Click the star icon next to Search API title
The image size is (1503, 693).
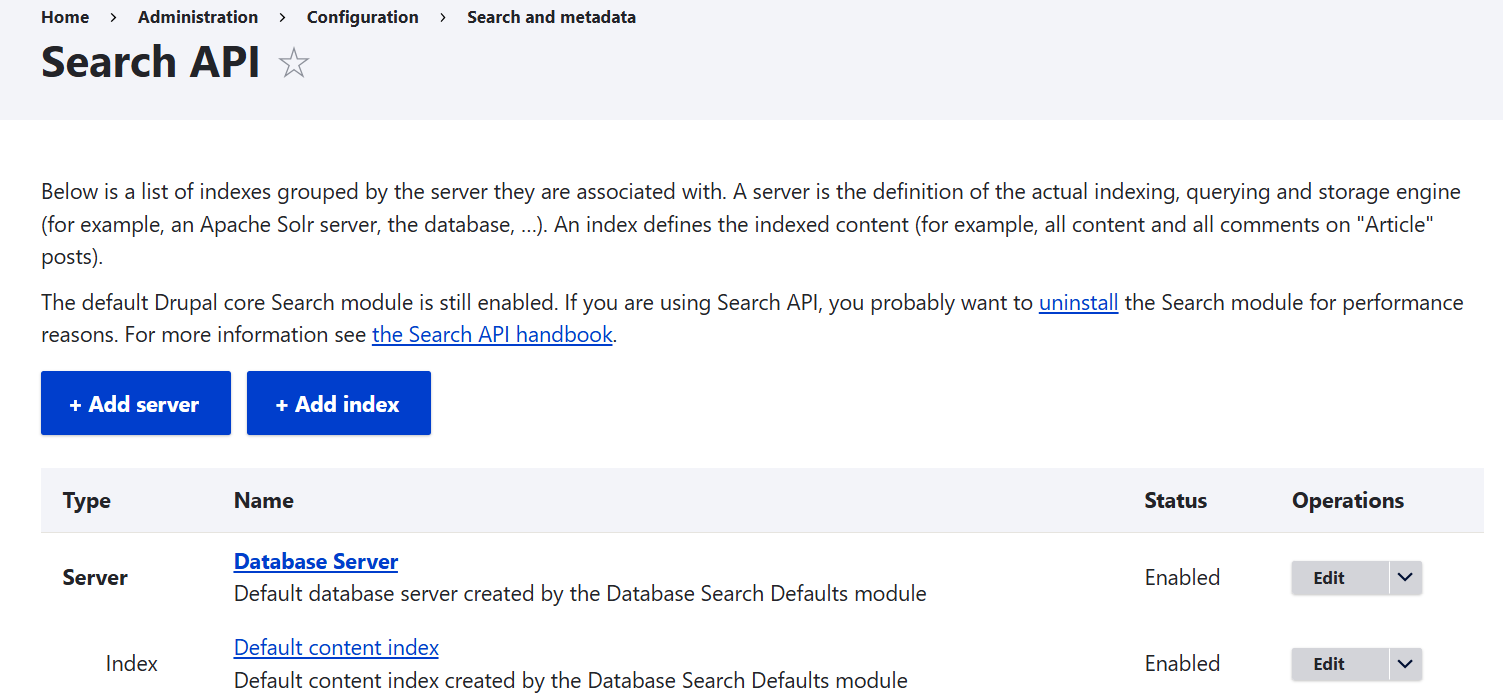[293, 63]
